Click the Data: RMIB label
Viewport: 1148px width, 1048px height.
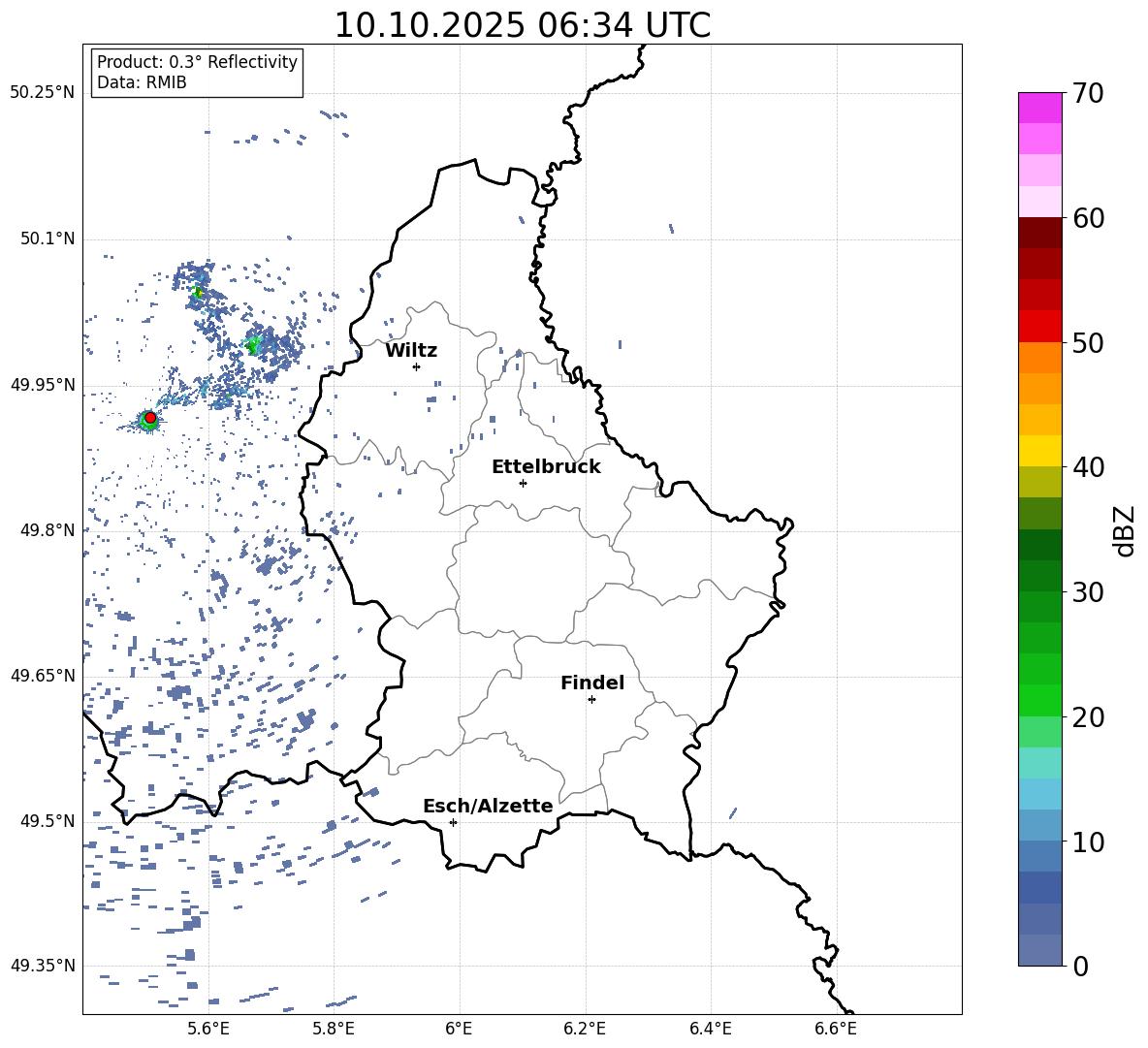(142, 82)
